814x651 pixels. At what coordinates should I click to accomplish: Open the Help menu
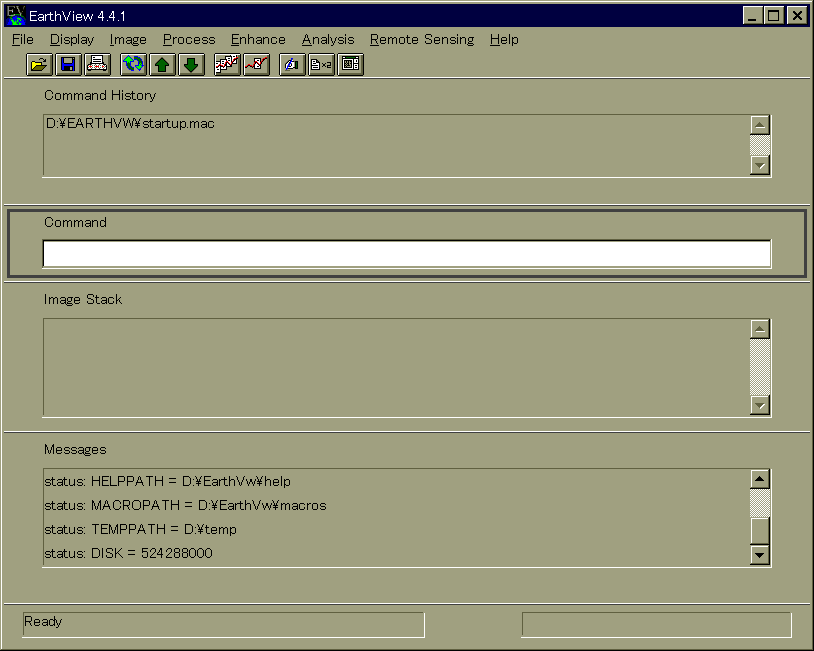[x=504, y=39]
